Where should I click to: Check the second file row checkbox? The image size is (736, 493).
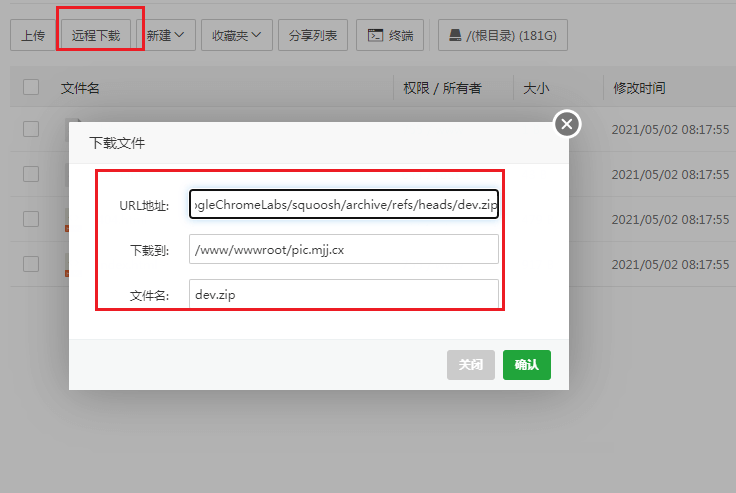(31, 174)
